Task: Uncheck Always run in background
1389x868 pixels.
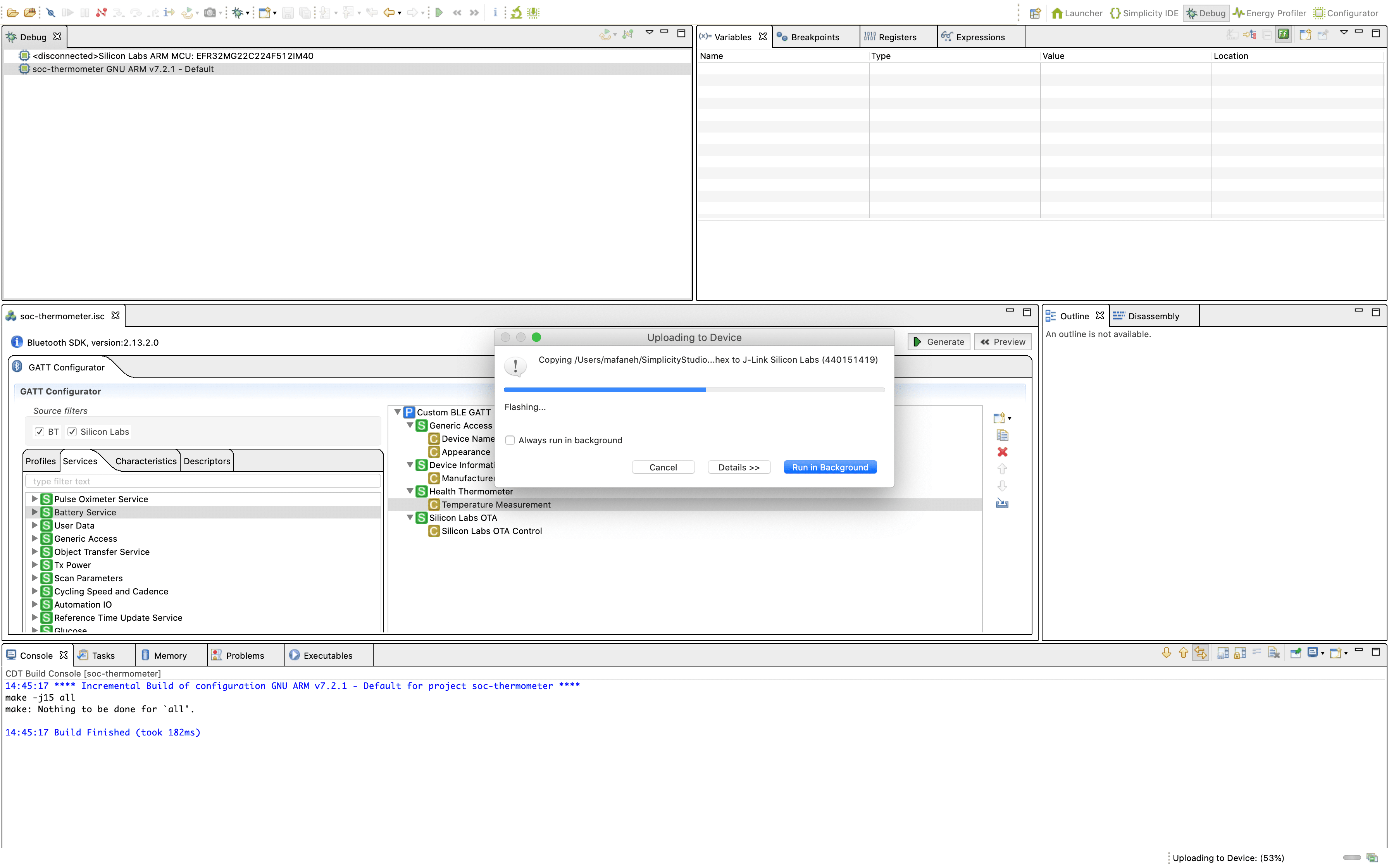Action: pos(510,440)
